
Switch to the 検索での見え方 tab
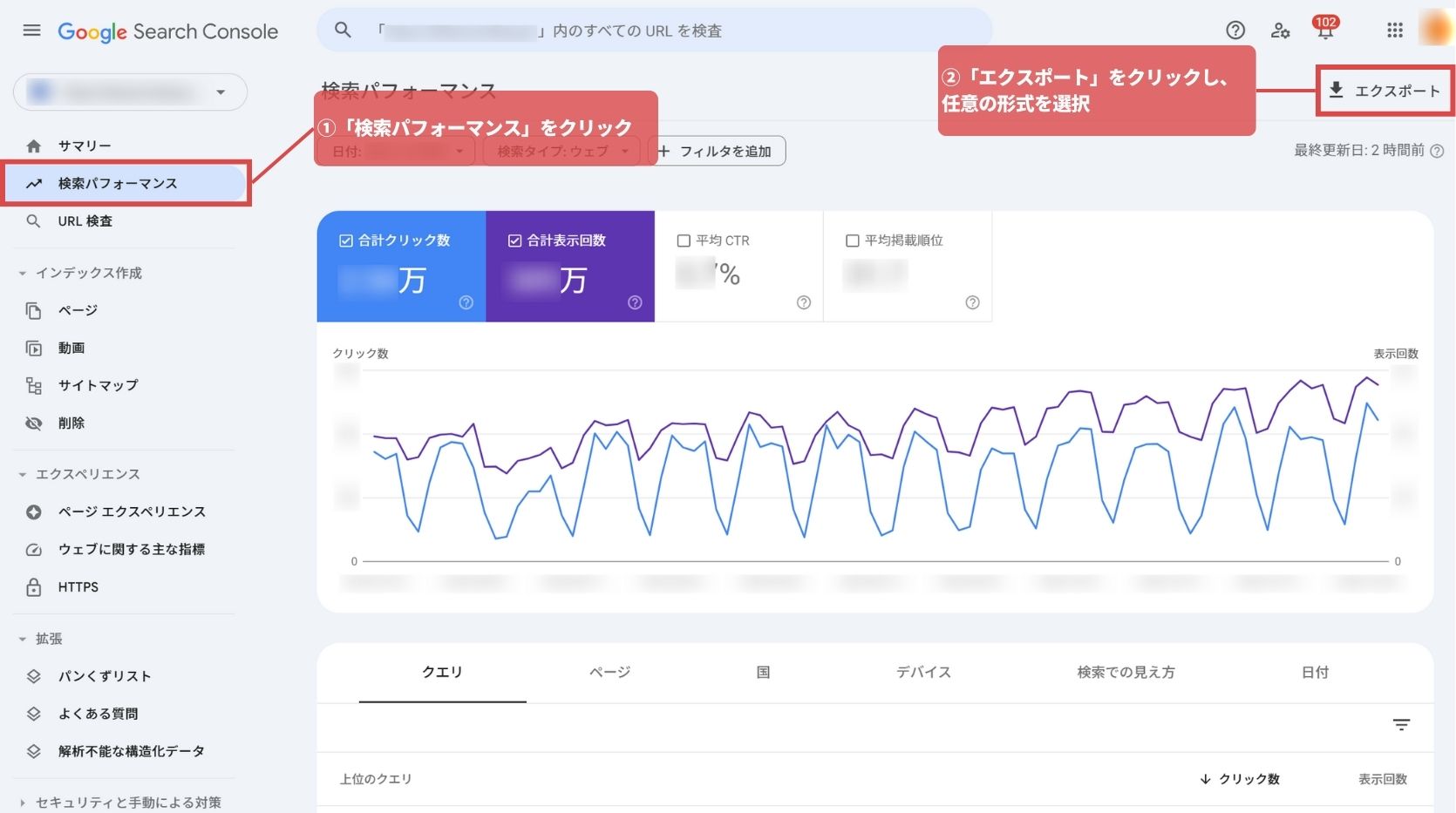[x=1126, y=672]
